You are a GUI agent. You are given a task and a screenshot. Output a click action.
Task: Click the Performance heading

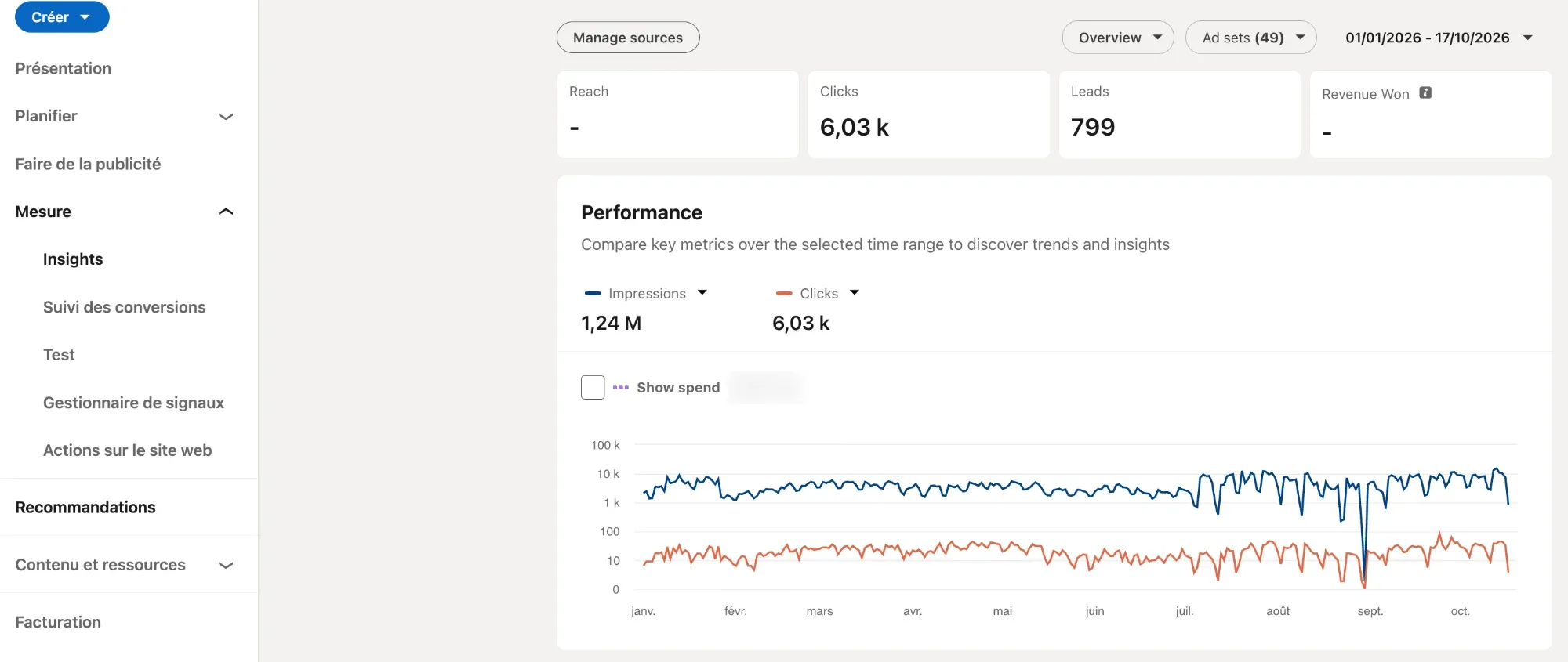(x=641, y=212)
